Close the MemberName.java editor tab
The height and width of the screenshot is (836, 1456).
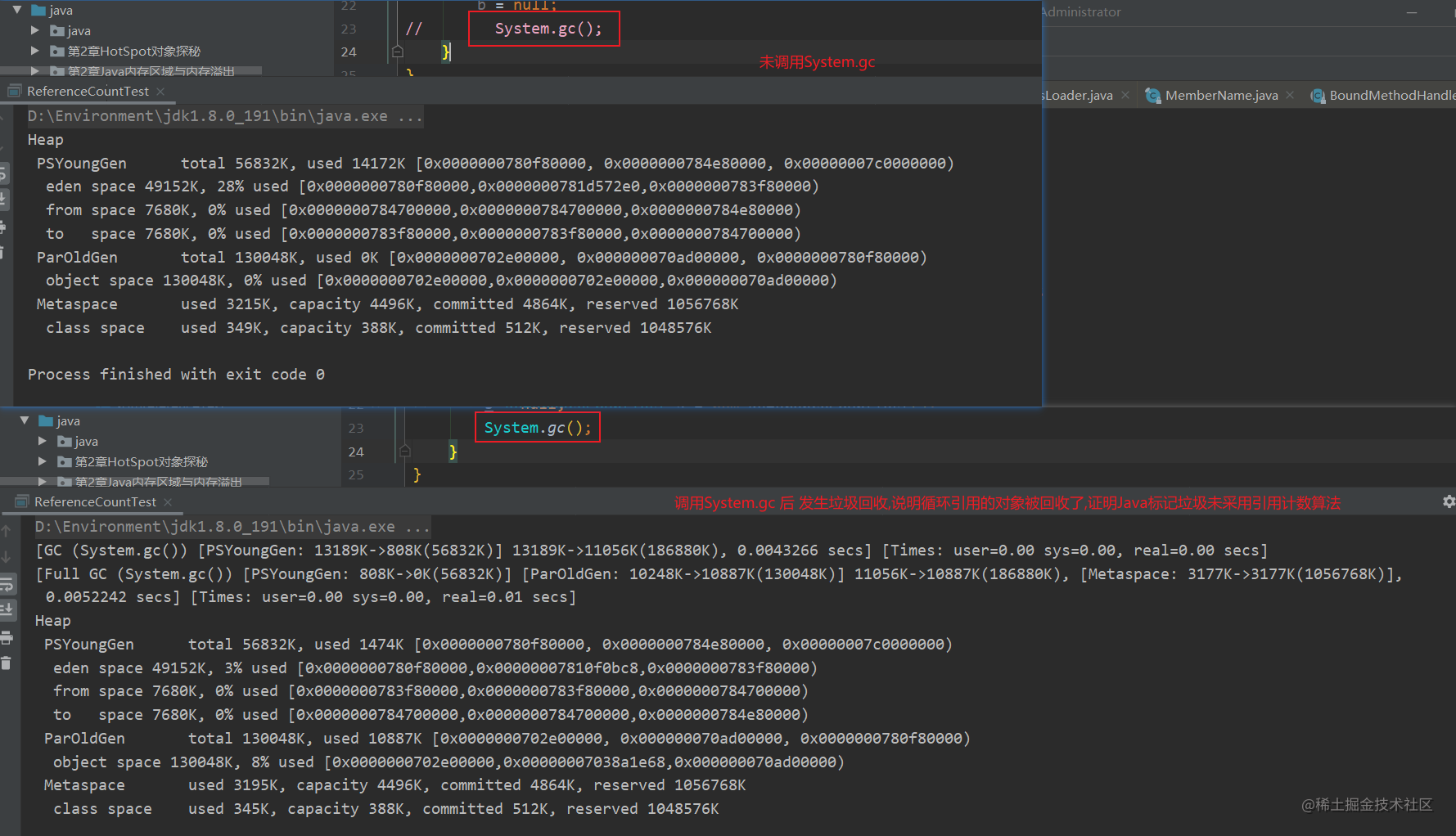pyautogui.click(x=1290, y=96)
